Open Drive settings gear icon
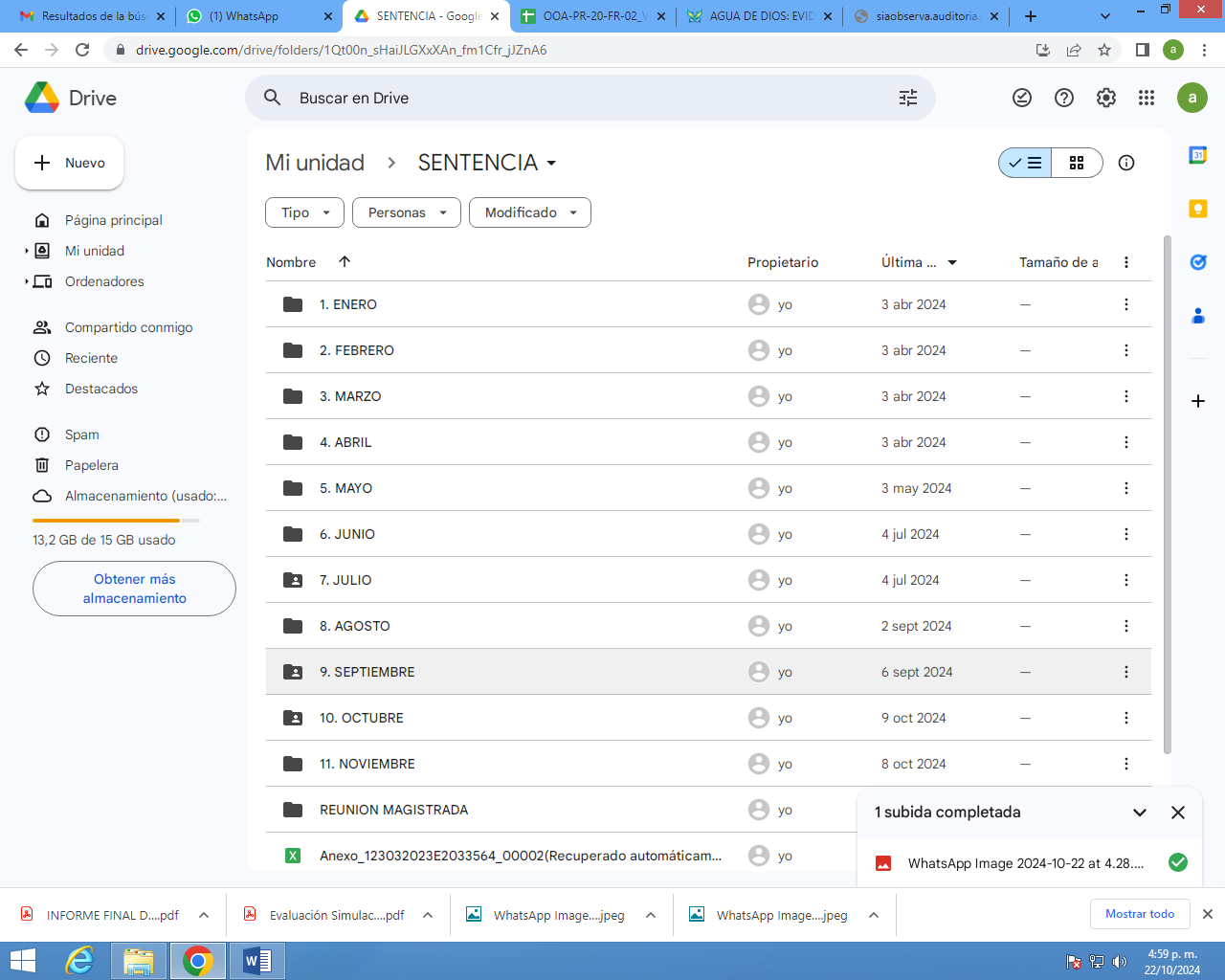This screenshot has width=1225, height=980. 1105,98
